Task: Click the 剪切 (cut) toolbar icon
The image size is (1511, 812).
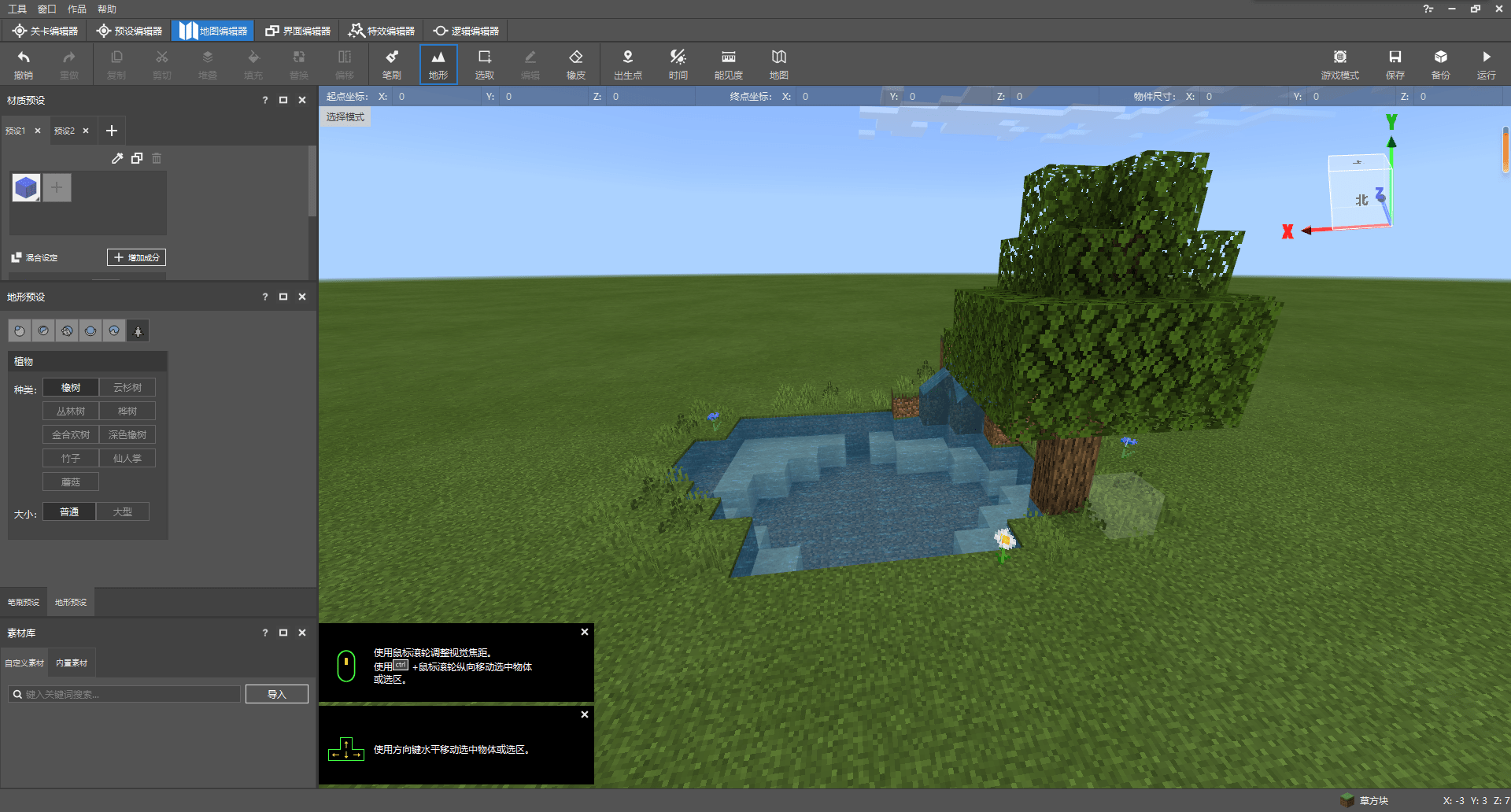Action: [x=162, y=64]
